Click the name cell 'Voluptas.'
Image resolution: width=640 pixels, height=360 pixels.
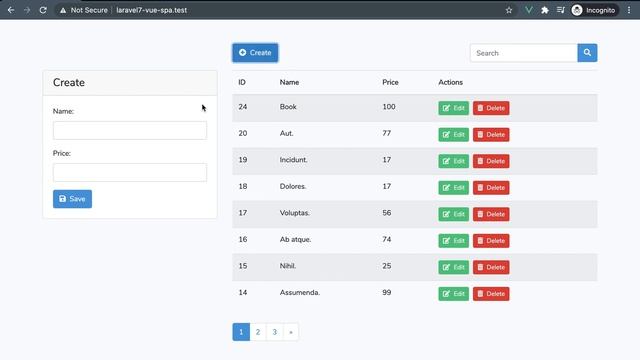[x=295, y=213]
